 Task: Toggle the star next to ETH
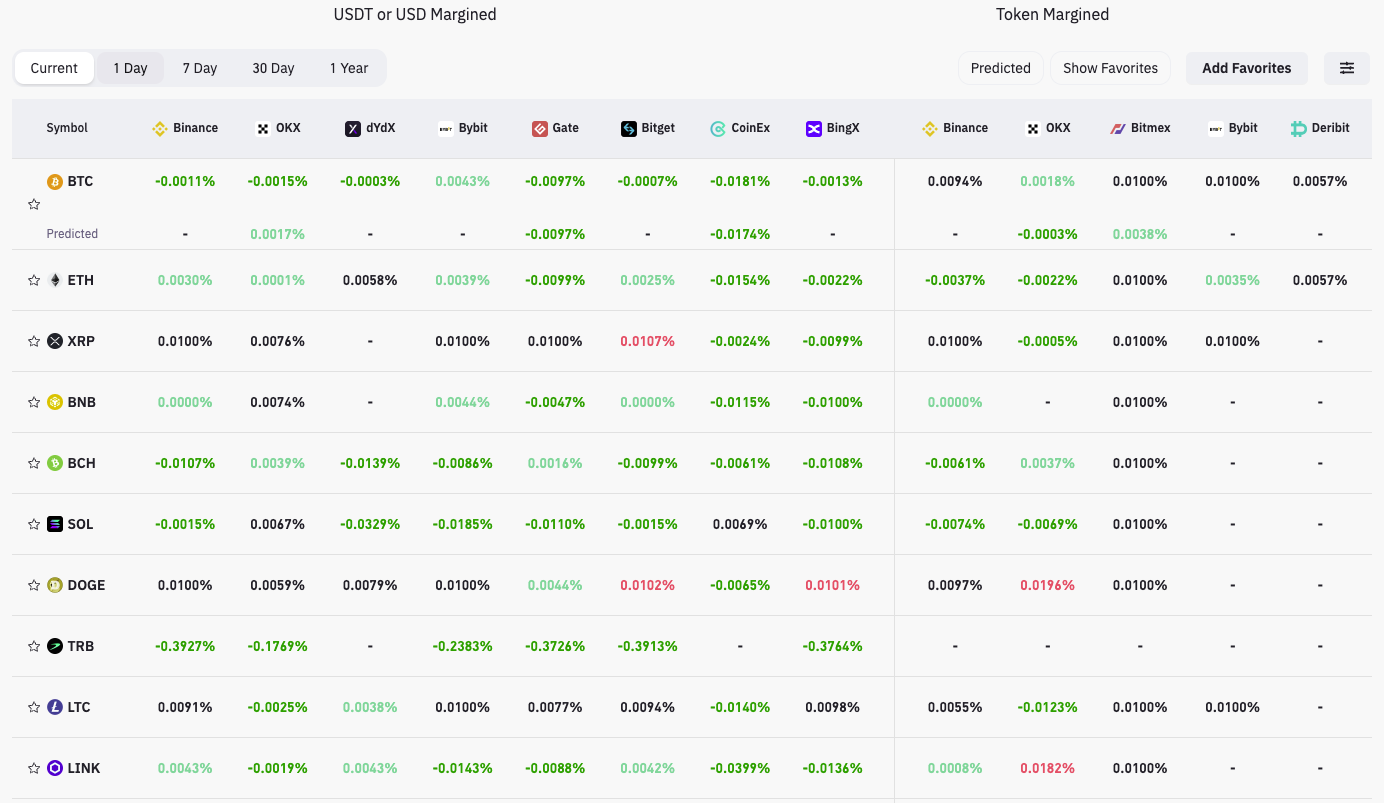point(33,280)
